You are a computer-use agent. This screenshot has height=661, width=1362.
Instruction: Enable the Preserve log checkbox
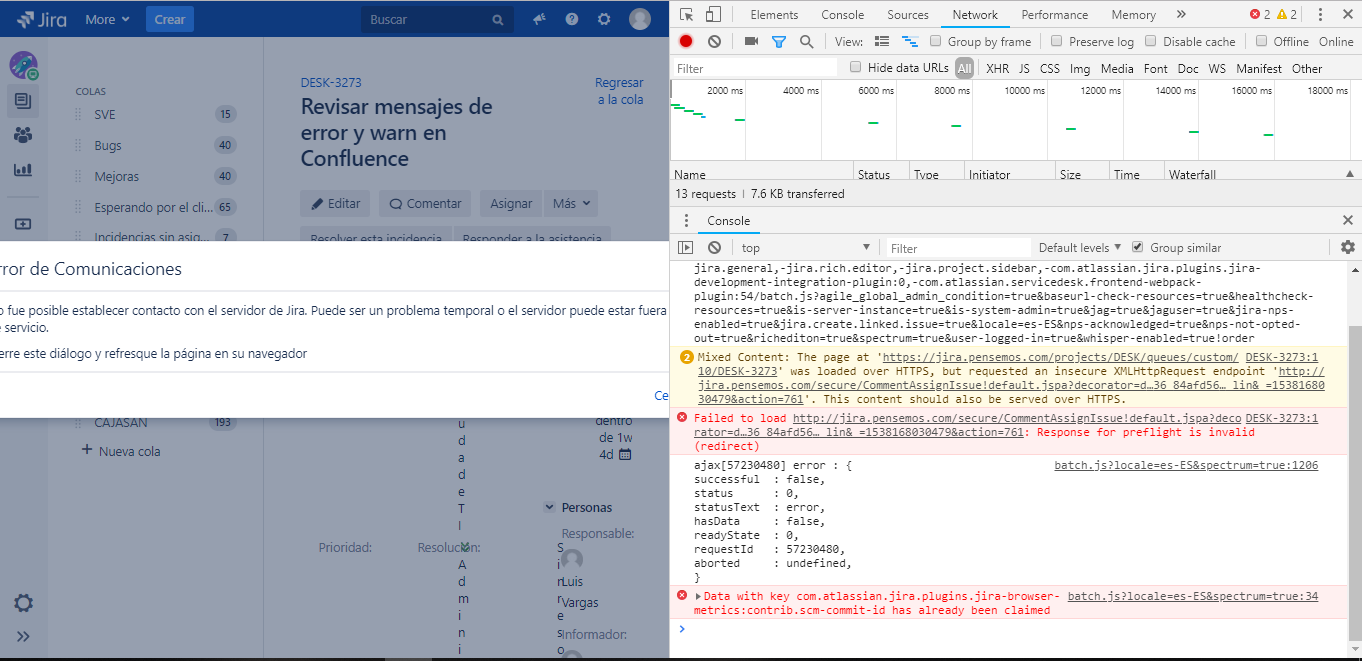pyautogui.click(x=1056, y=41)
